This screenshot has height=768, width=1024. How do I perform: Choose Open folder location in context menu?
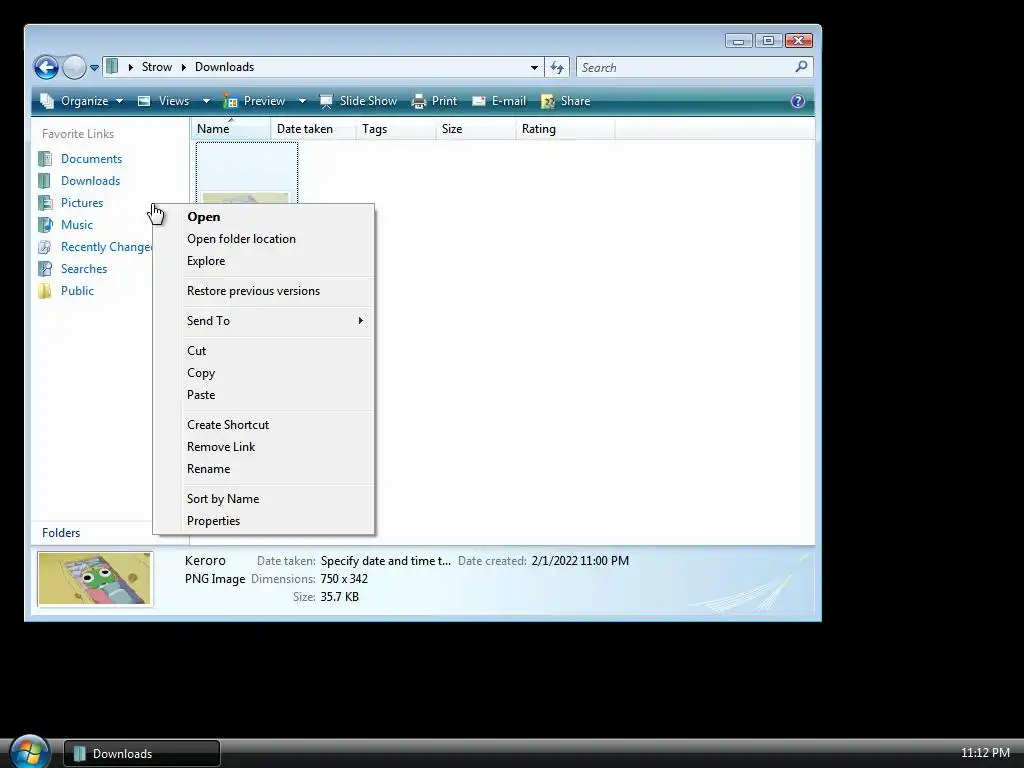coord(264,239)
